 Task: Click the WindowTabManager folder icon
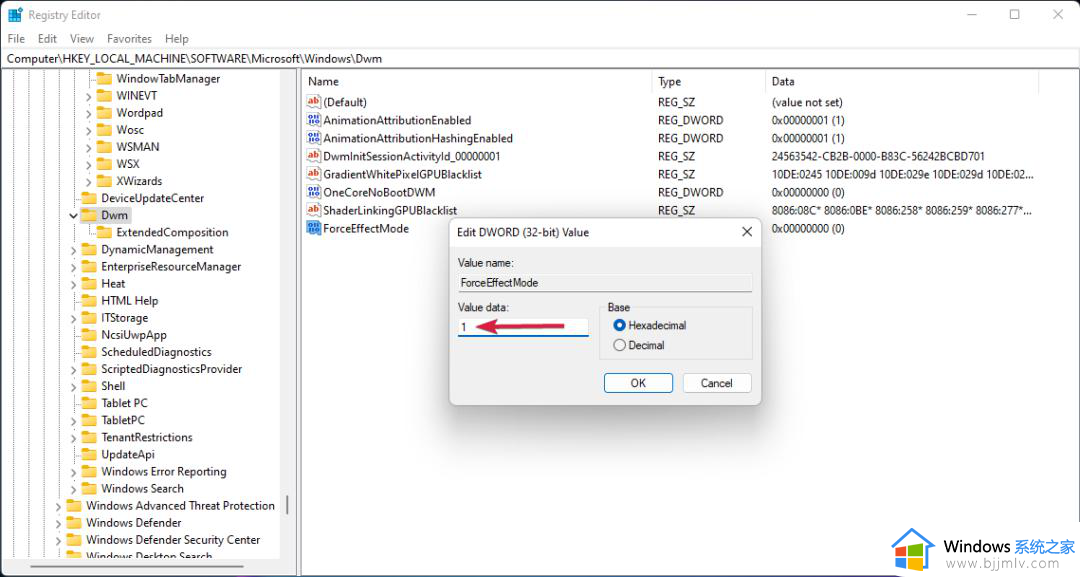(x=104, y=78)
